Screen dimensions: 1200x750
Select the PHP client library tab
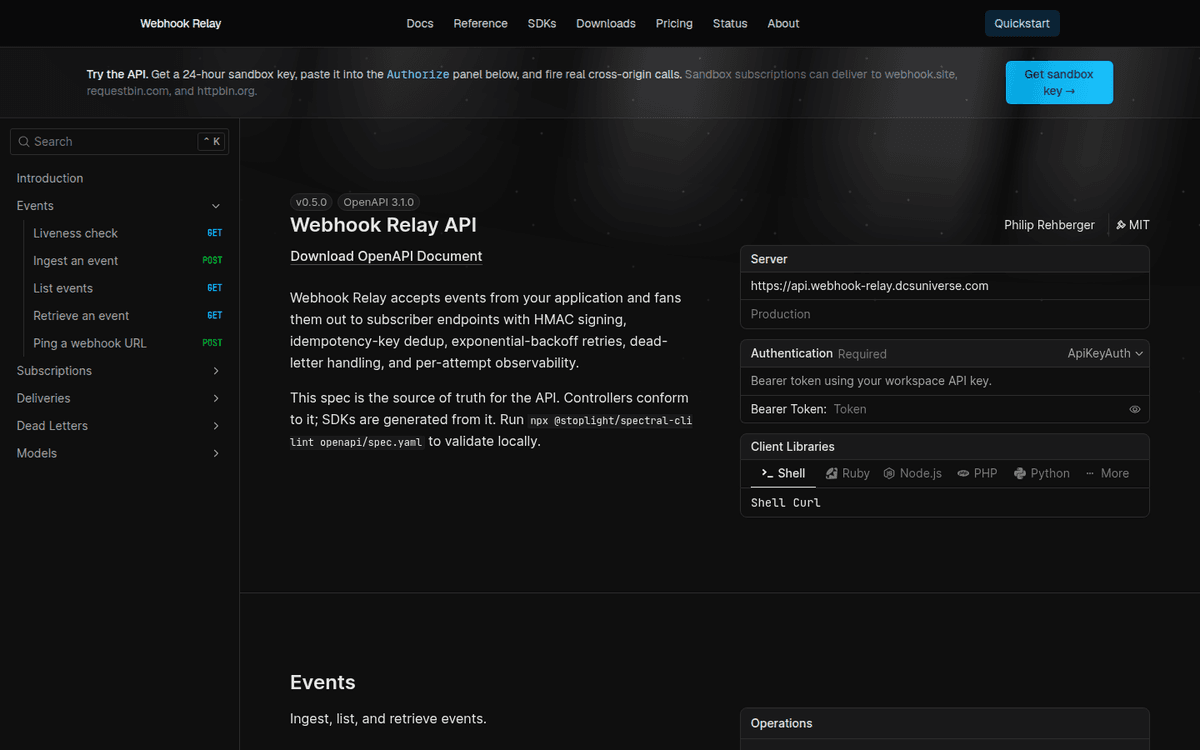pyautogui.click(x=977, y=473)
